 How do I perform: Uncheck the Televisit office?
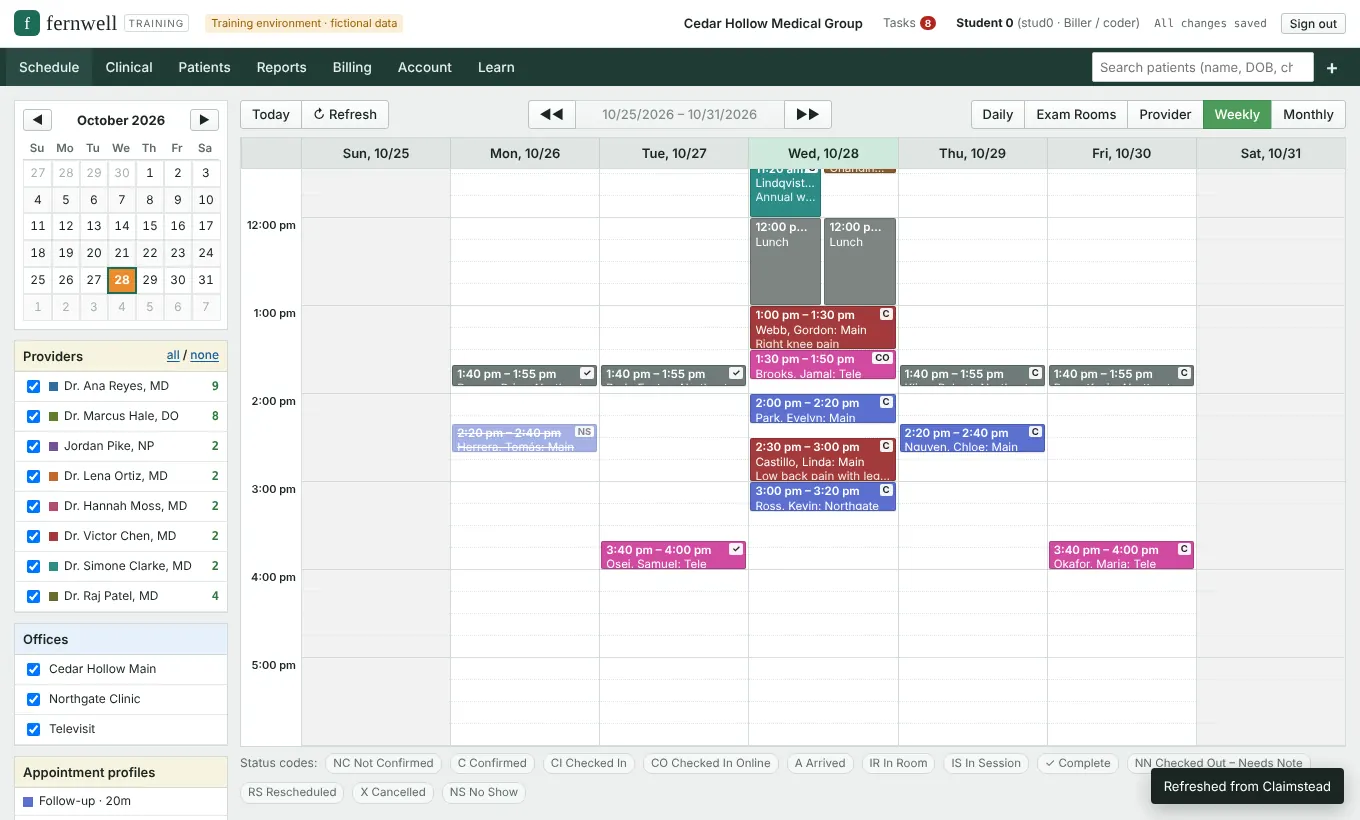(34, 729)
